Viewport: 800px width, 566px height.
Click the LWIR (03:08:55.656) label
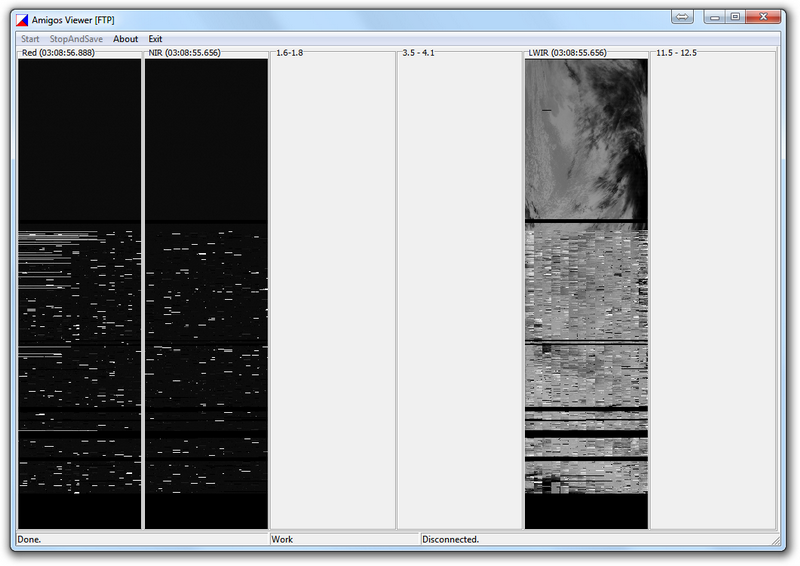(567, 53)
